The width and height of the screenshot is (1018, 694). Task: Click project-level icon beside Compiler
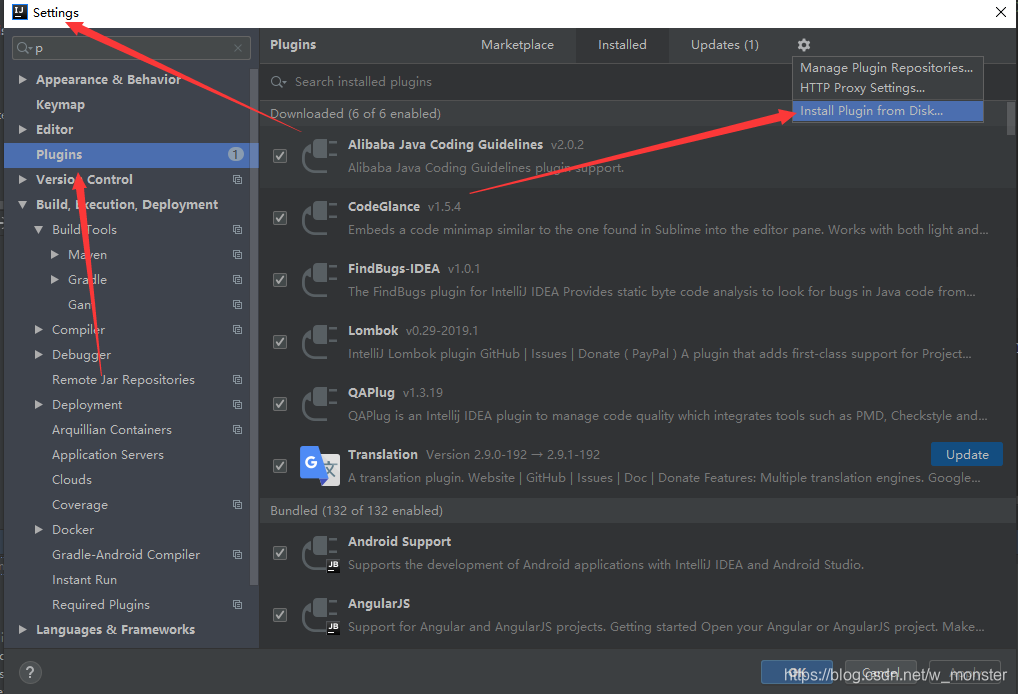pos(238,330)
